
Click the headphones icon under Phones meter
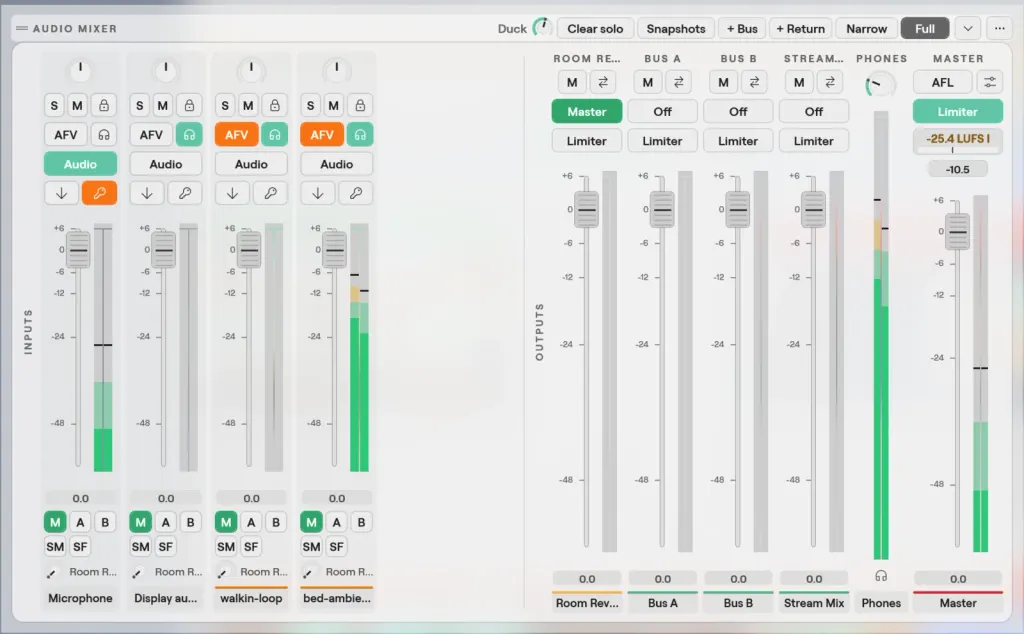coord(881,576)
